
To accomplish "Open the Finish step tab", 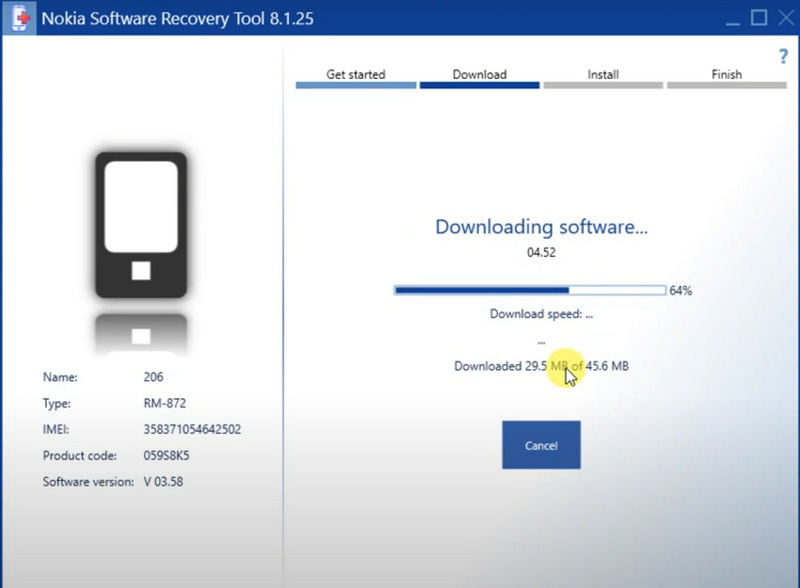I will point(727,78).
